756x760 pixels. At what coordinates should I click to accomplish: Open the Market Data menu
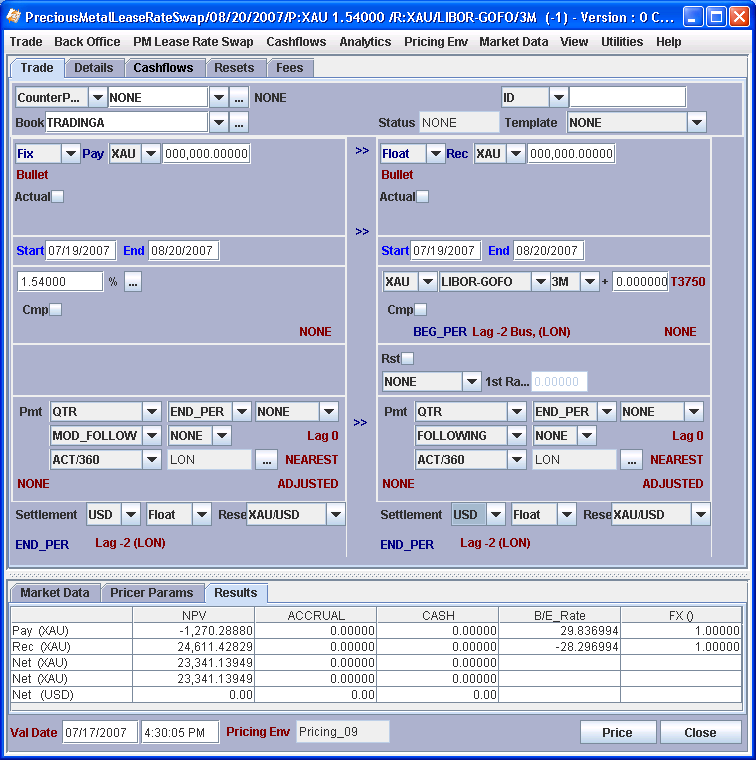(513, 42)
